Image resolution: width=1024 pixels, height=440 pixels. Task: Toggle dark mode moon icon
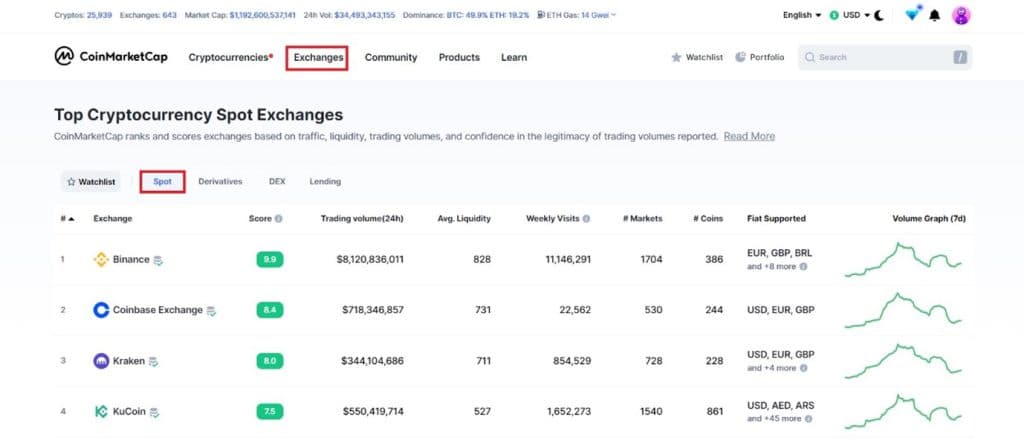click(879, 15)
